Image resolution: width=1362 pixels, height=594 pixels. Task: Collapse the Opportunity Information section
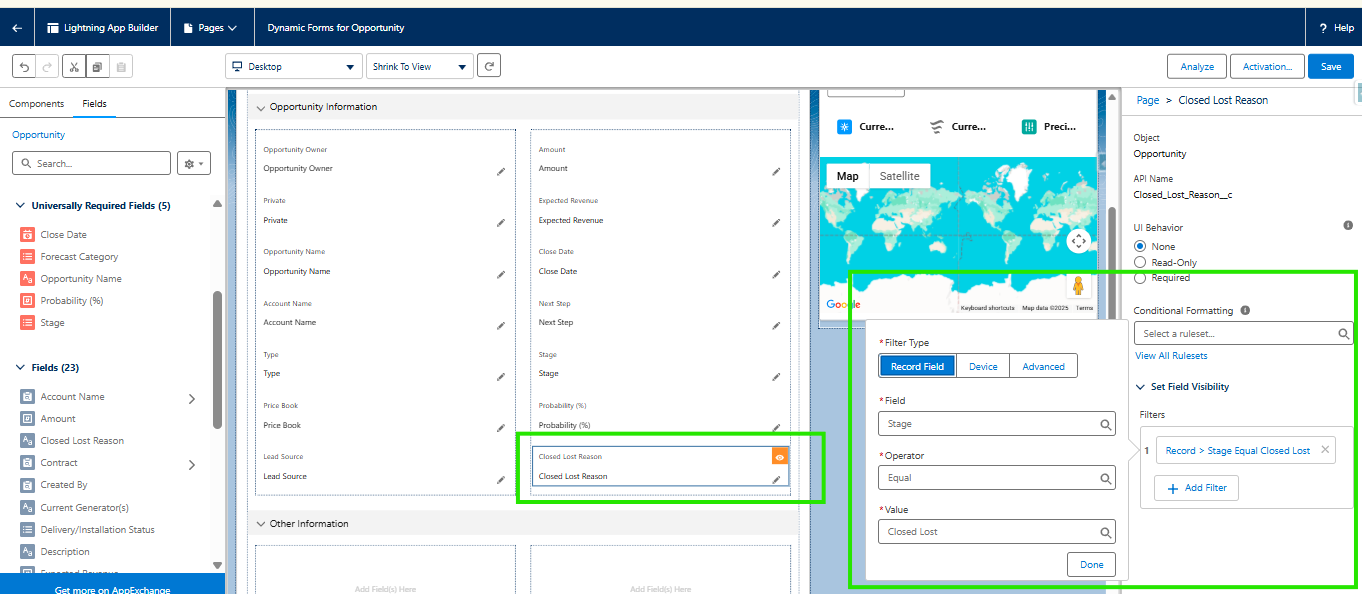pos(262,107)
